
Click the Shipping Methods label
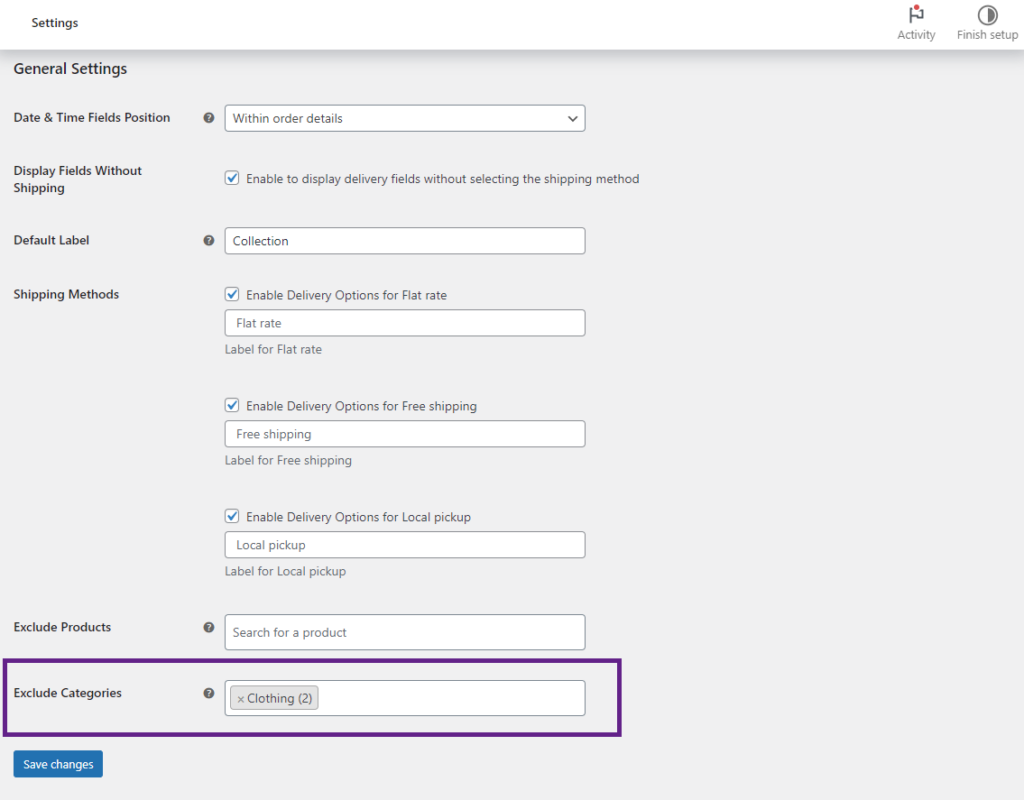pyautogui.click(x=67, y=295)
